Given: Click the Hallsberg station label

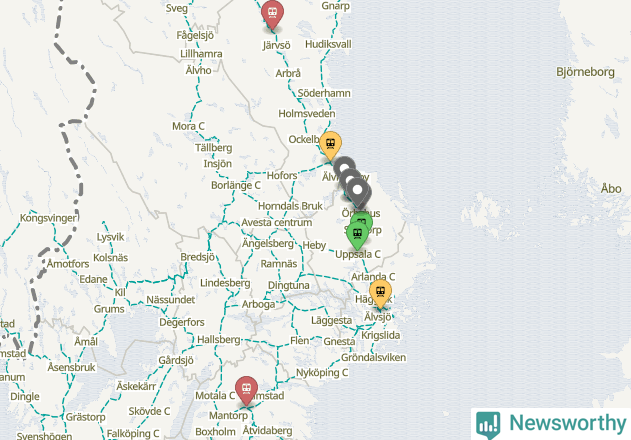Looking at the screenshot, I should tap(219, 340).
